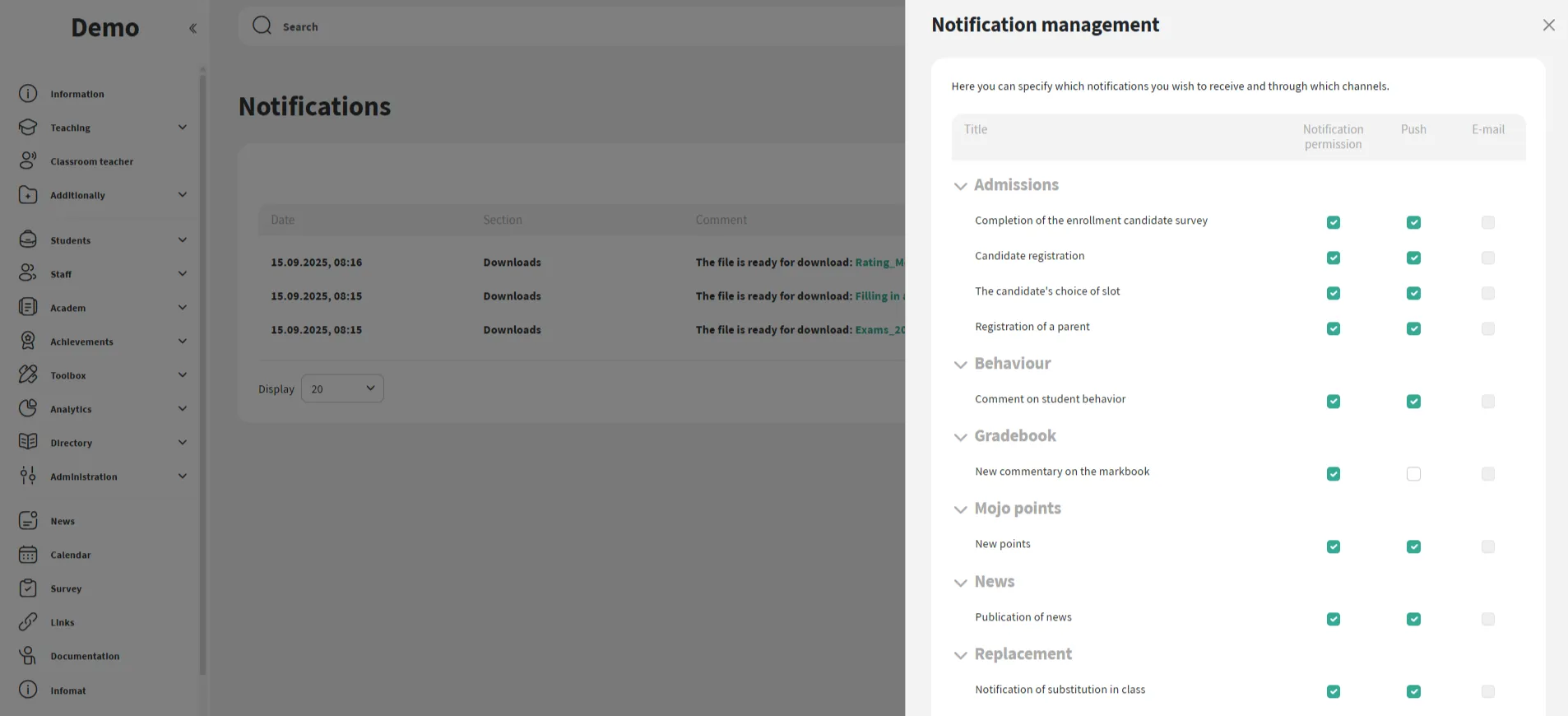Click the Documentation icon in sidebar
Image resolution: width=1568 pixels, height=716 pixels.
[x=28, y=656]
